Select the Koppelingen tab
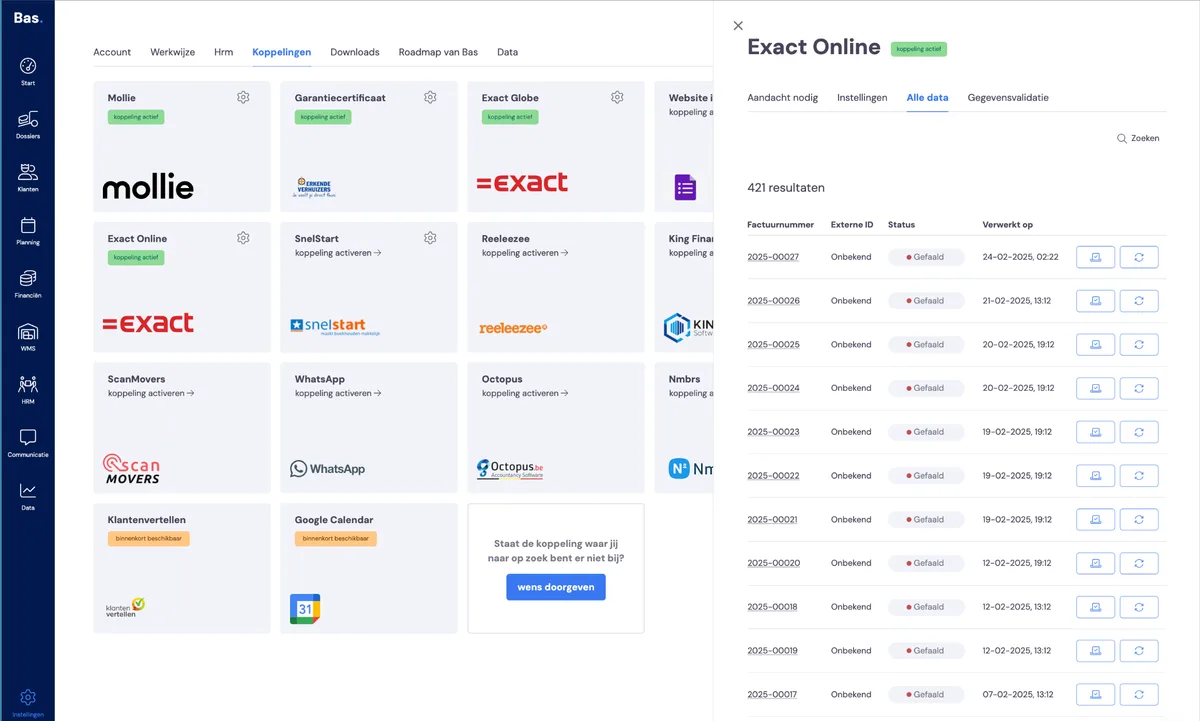Screen dimensions: 1200x721 [282, 52]
